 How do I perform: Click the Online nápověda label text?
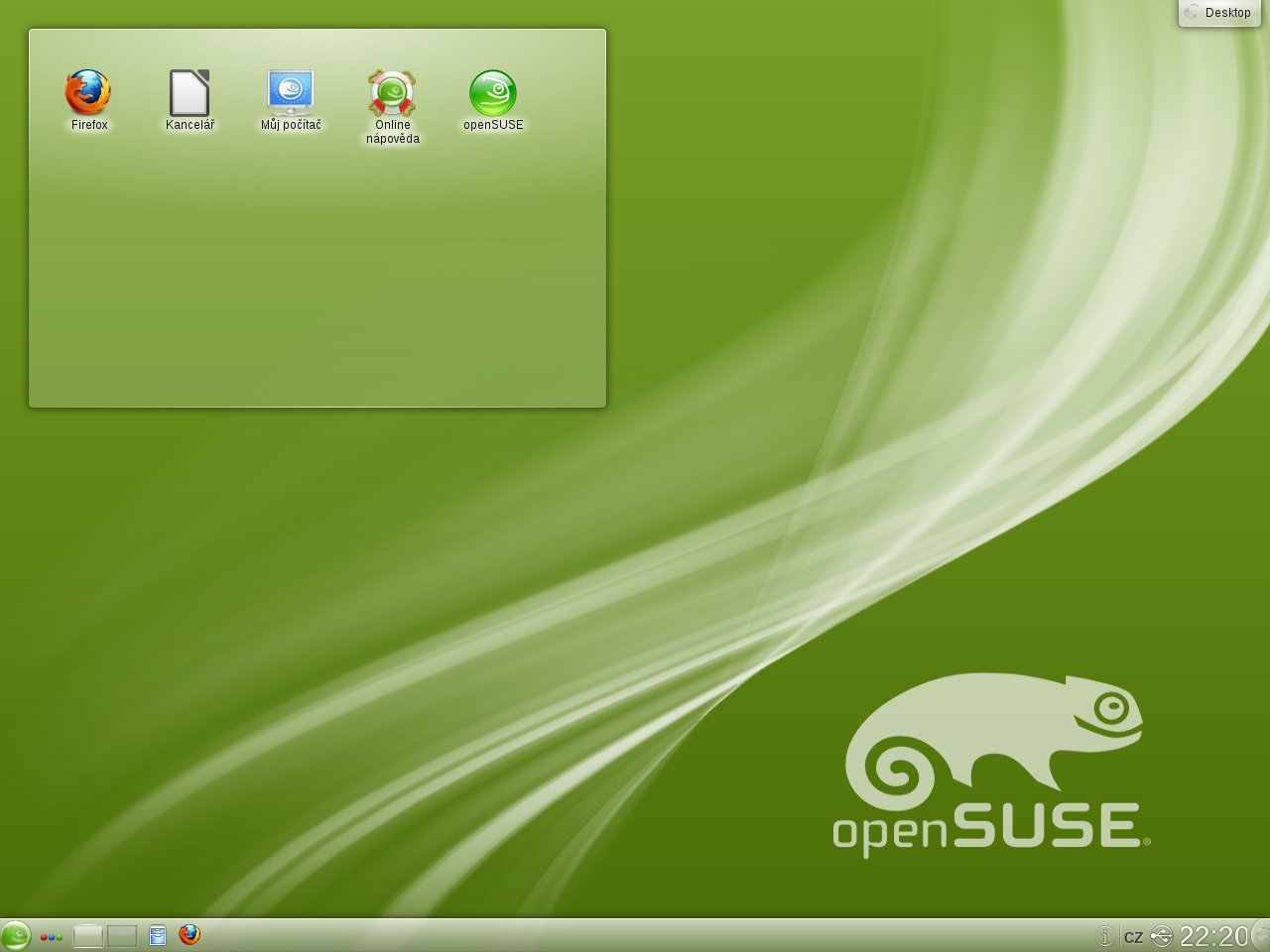[393, 132]
